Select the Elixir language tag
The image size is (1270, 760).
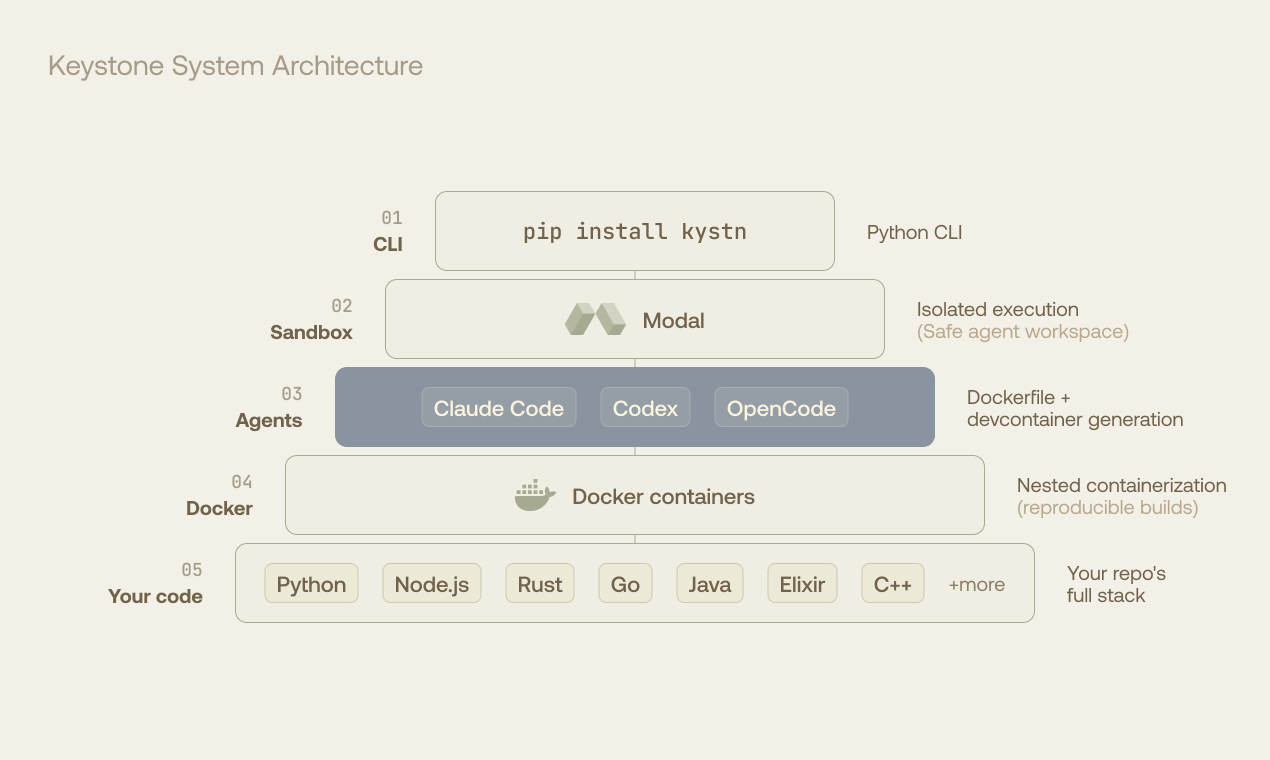(x=802, y=584)
